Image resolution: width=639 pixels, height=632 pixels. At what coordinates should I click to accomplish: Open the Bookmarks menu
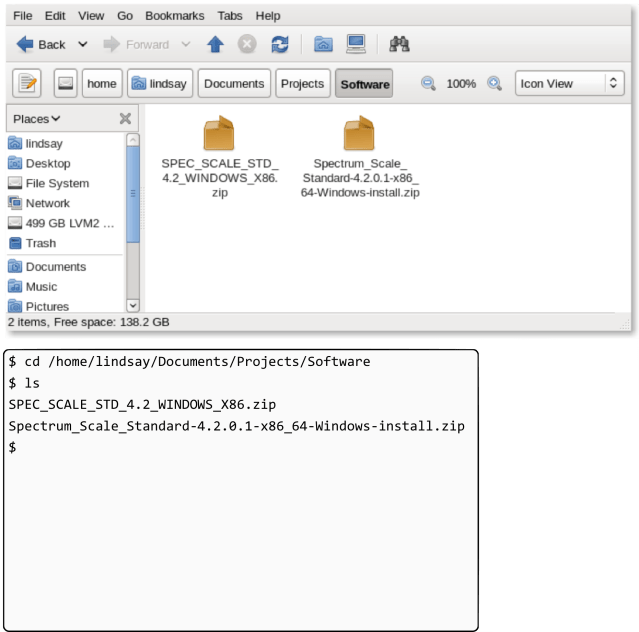174,16
